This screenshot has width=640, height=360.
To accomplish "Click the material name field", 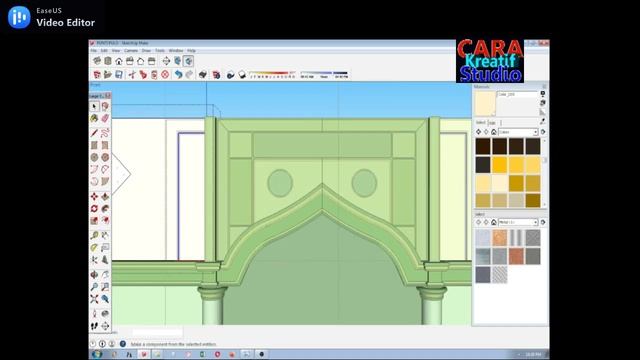I will click(x=517, y=94).
